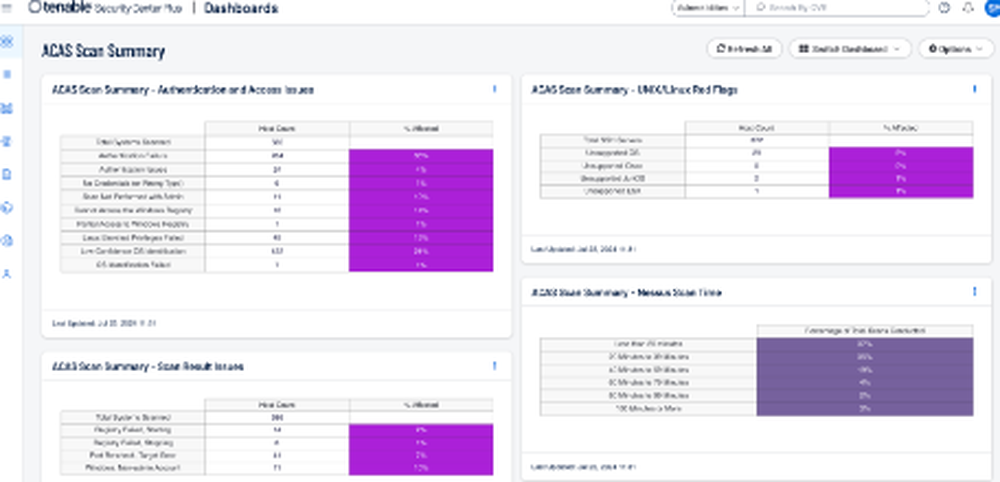This screenshot has height=482, width=1000.
Task: Click the help icon in the header
Action: pyautogui.click(x=945, y=8)
